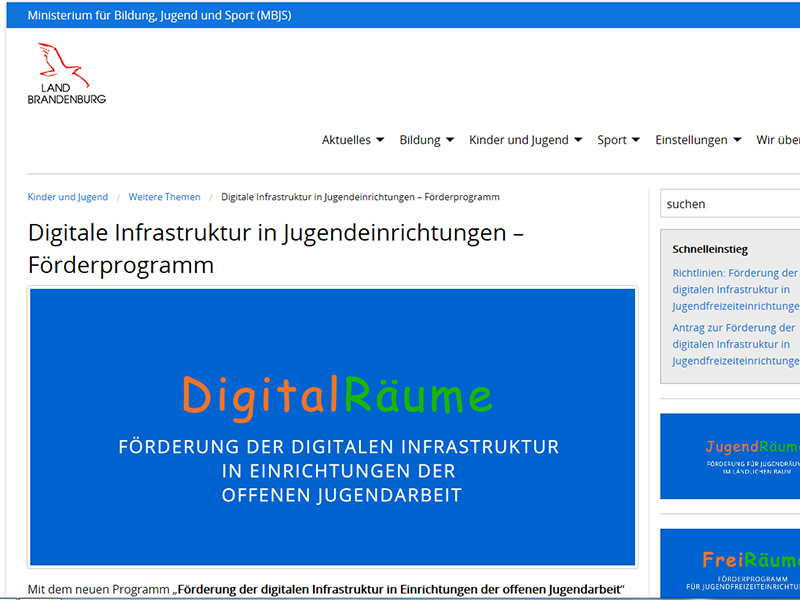
Task: Click the Ministerium für Bildung header title
Action: point(159,16)
